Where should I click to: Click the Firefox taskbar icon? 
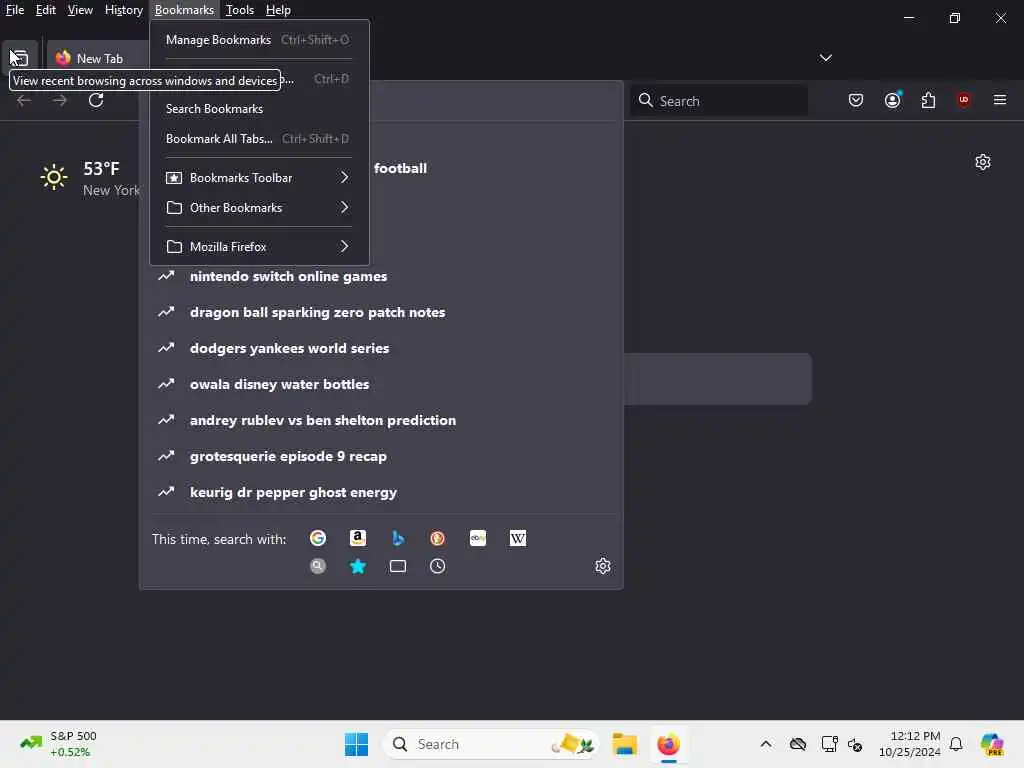(668, 744)
